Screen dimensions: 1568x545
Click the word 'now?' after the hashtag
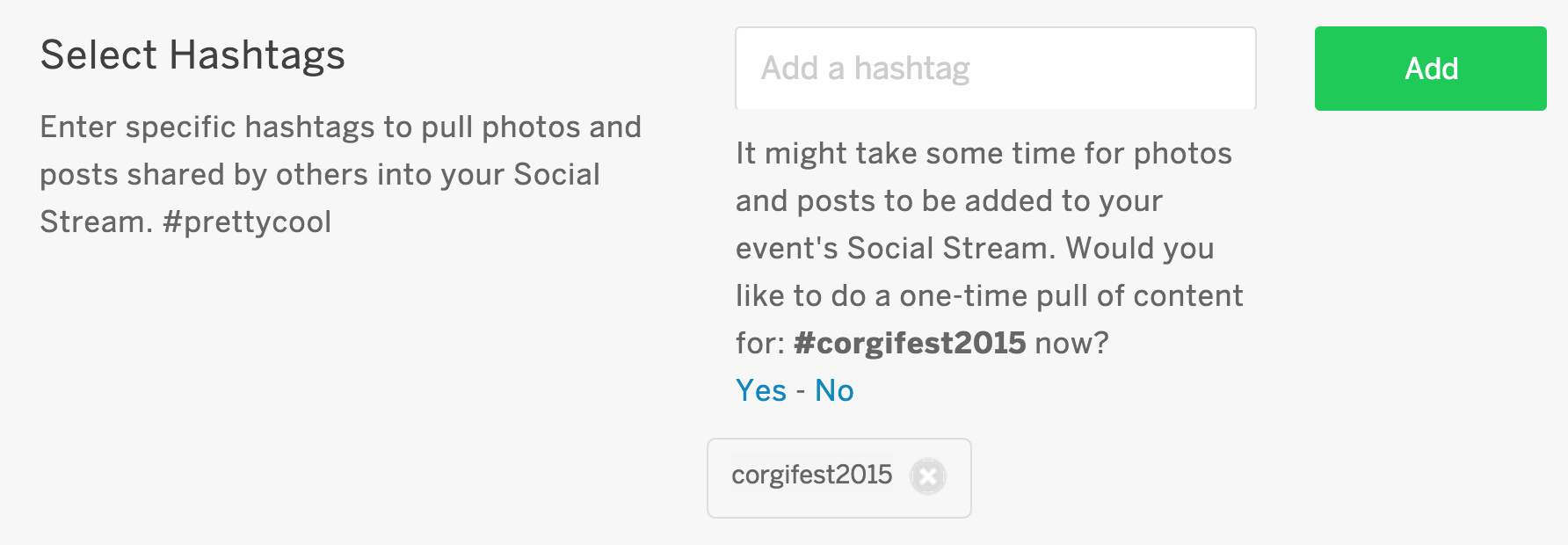click(x=1072, y=343)
